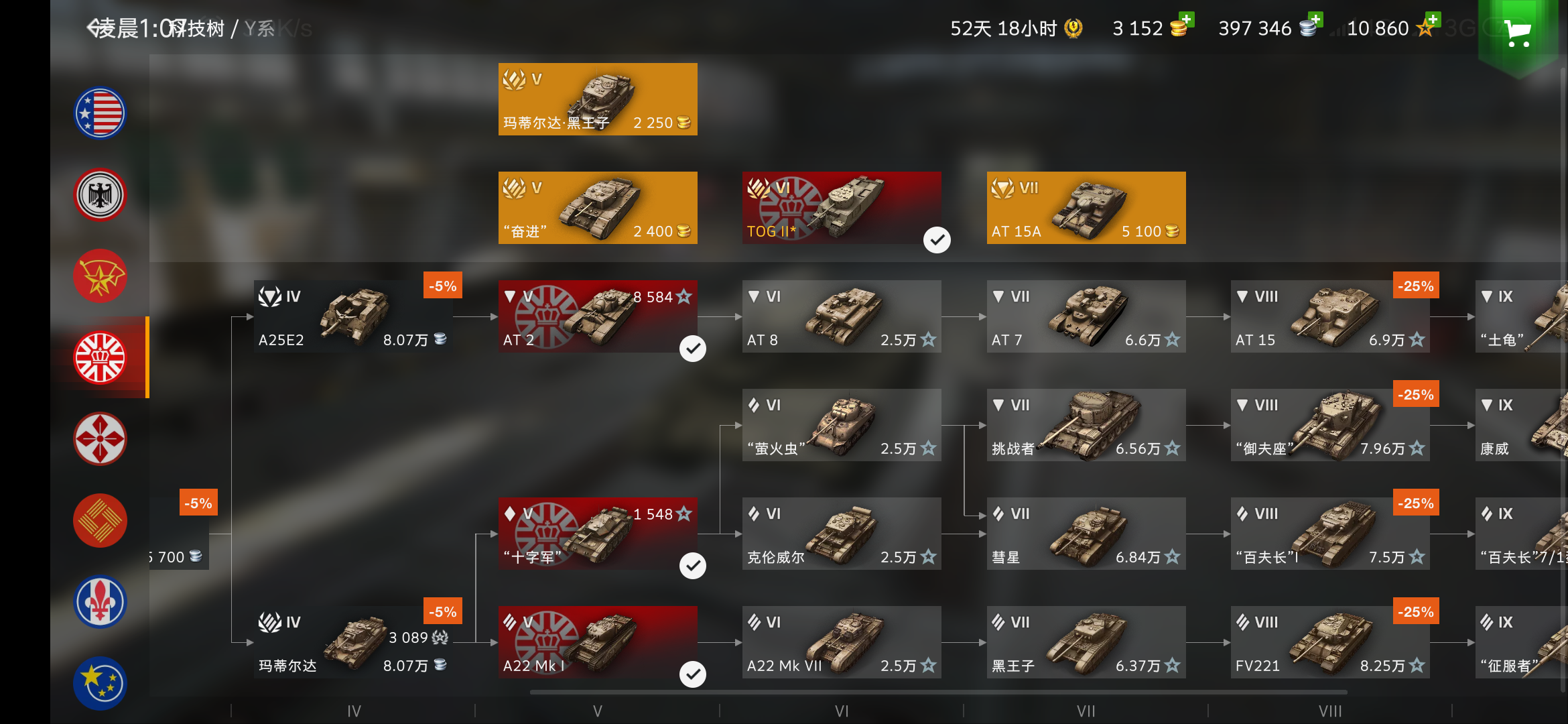Select the USSR nation star icon

point(100,276)
